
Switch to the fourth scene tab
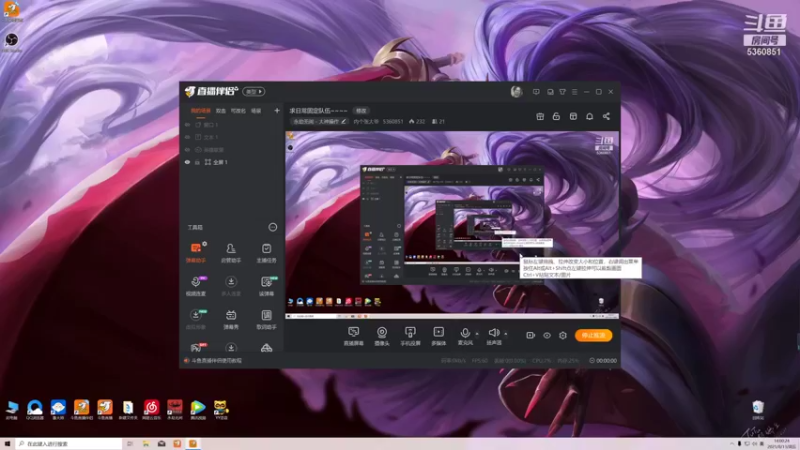point(256,111)
